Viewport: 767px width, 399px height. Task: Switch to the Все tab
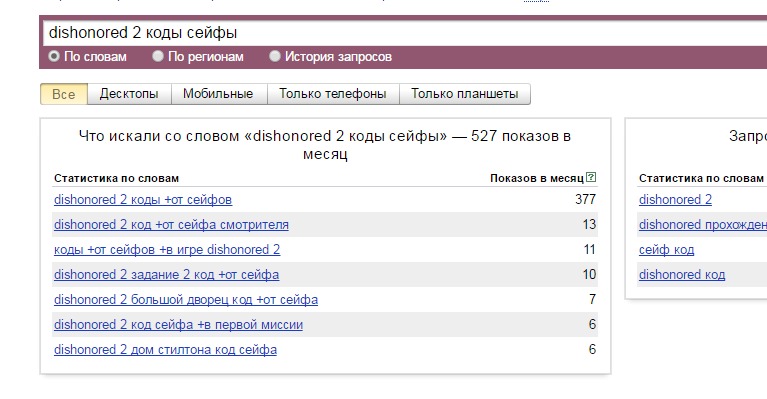pos(64,94)
